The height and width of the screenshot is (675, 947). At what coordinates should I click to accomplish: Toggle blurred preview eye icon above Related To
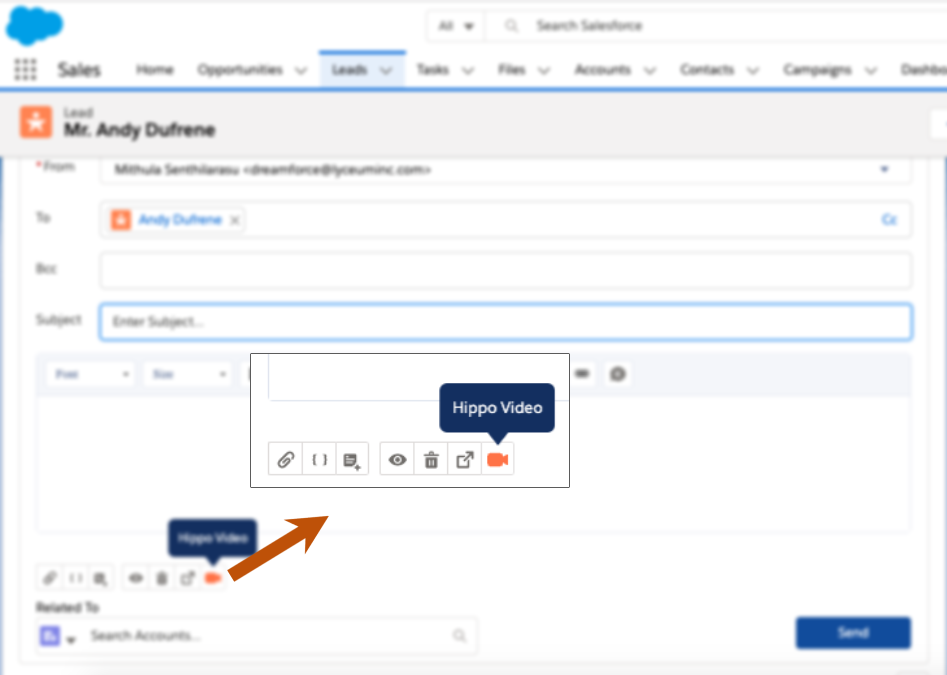pos(136,578)
